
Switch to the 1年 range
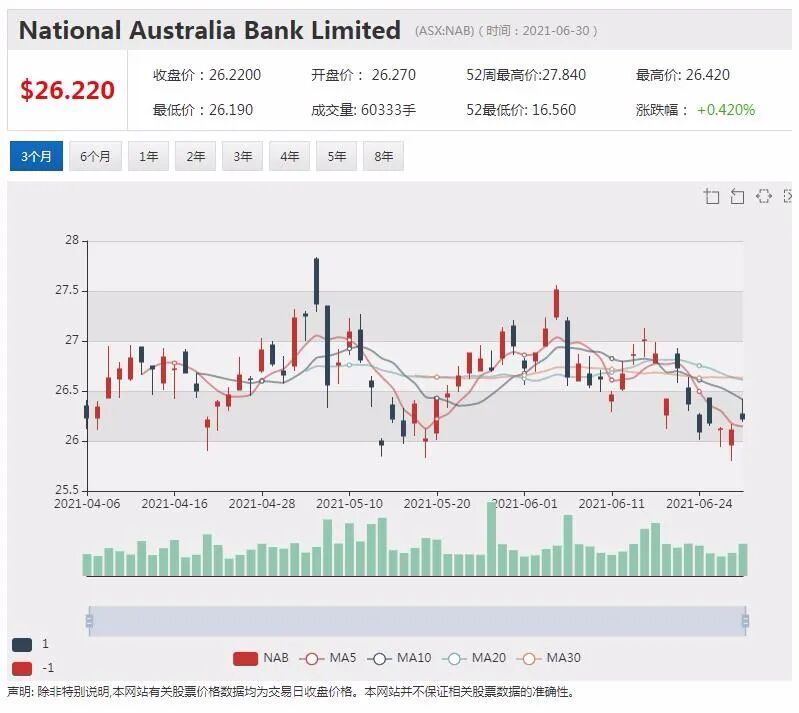pyautogui.click(x=148, y=156)
